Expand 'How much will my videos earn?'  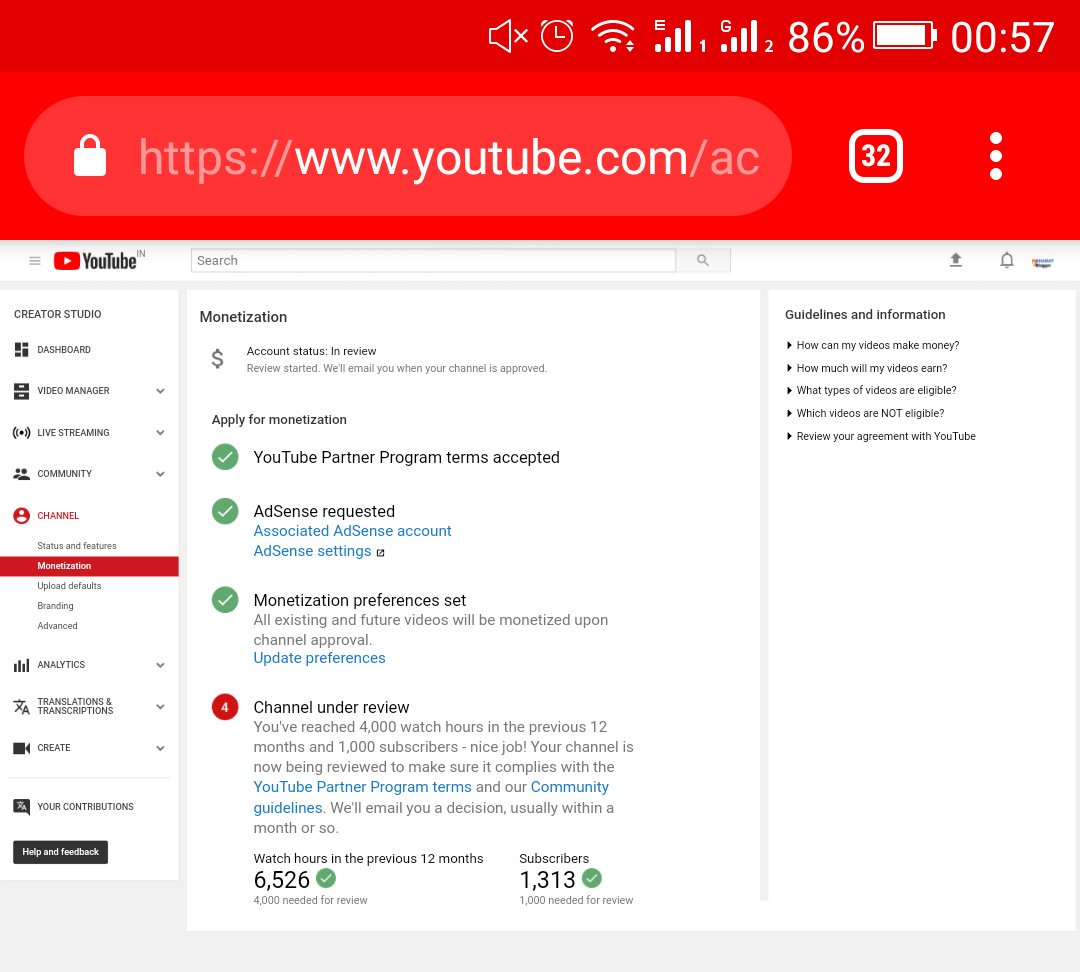tap(866, 368)
